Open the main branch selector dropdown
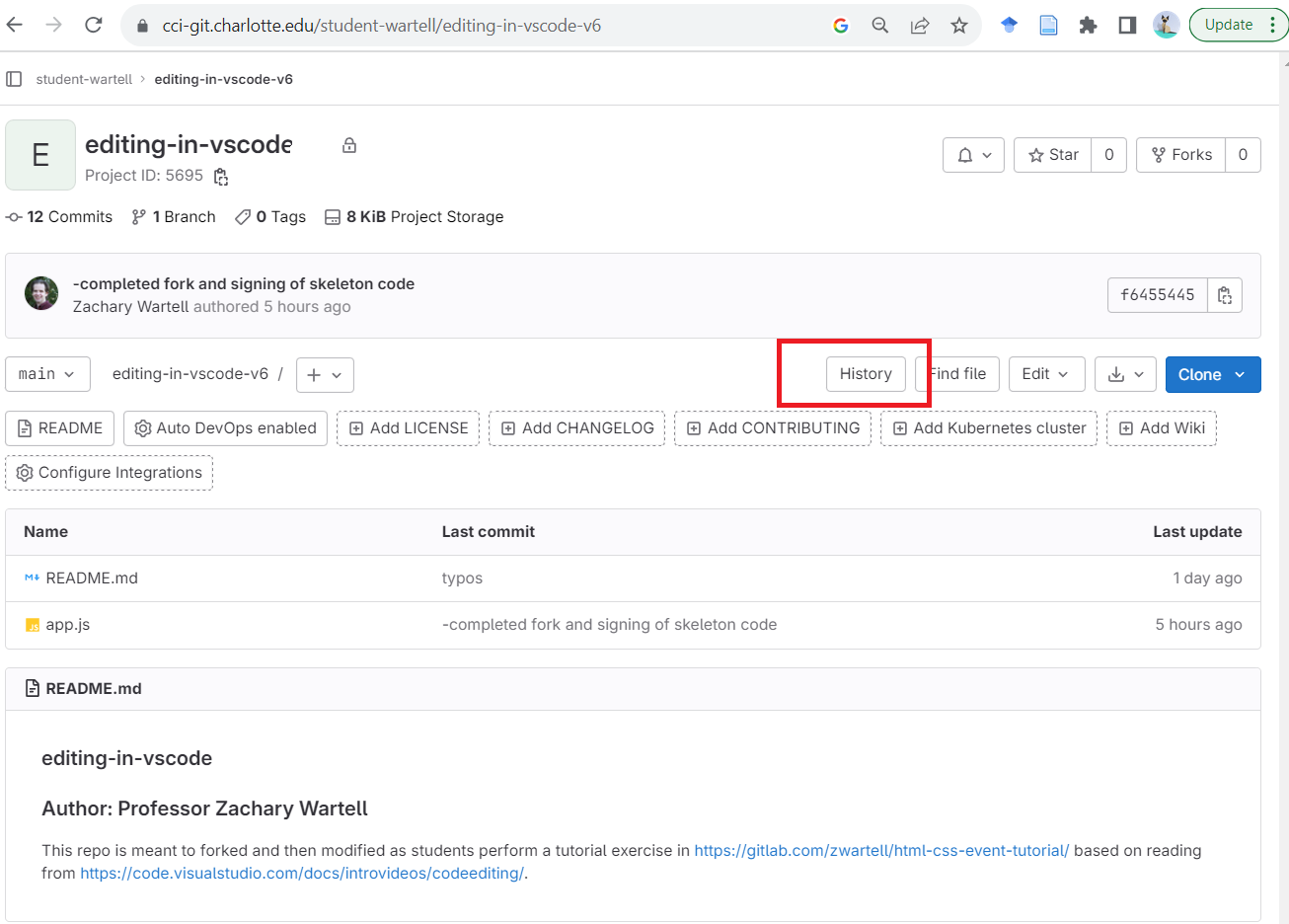Image resolution: width=1289 pixels, height=924 pixels. point(47,374)
